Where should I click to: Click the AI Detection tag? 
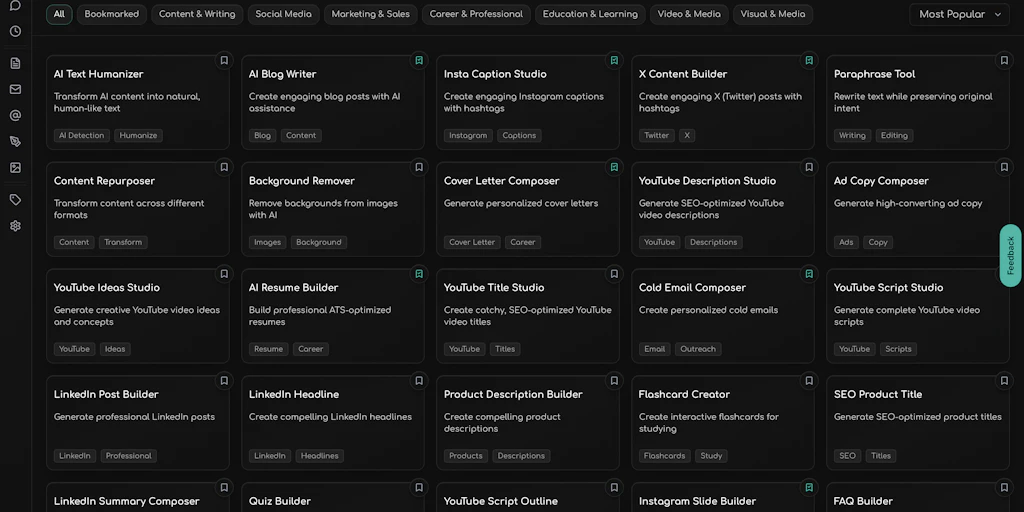coord(82,135)
